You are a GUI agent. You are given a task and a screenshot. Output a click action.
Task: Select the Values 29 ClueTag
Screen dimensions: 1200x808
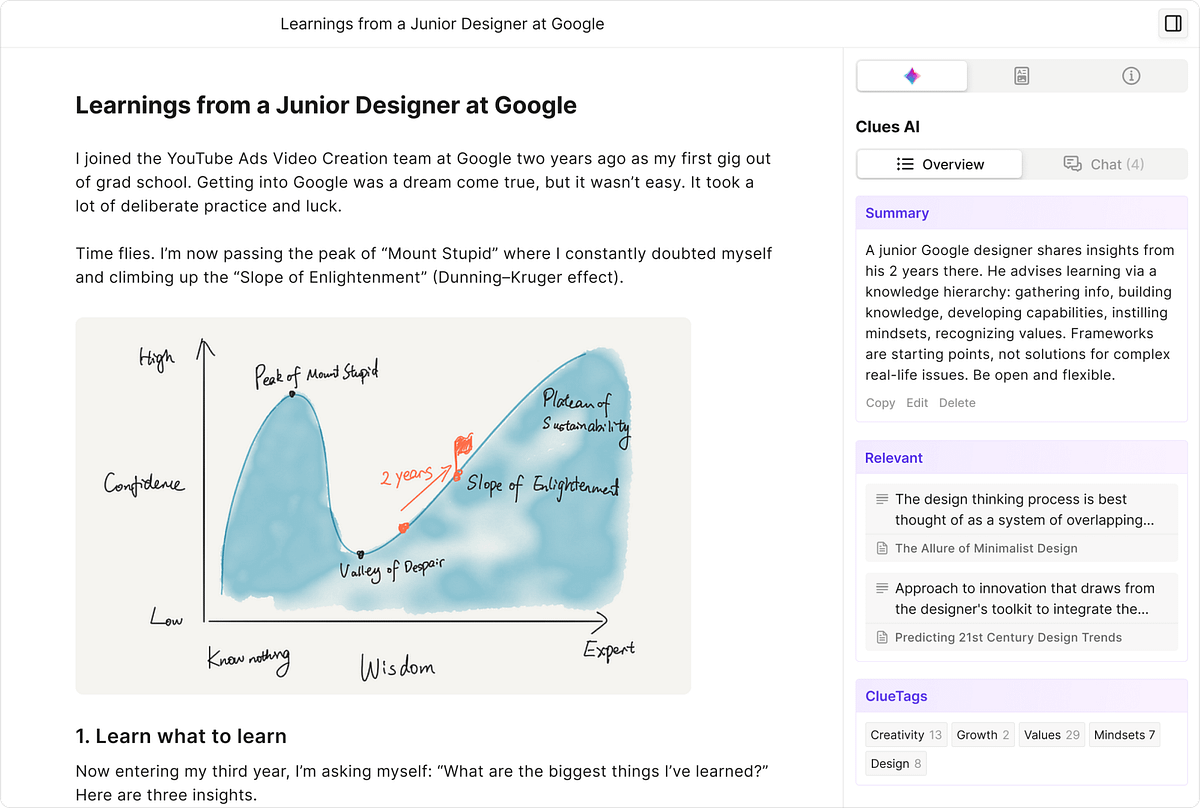1051,734
